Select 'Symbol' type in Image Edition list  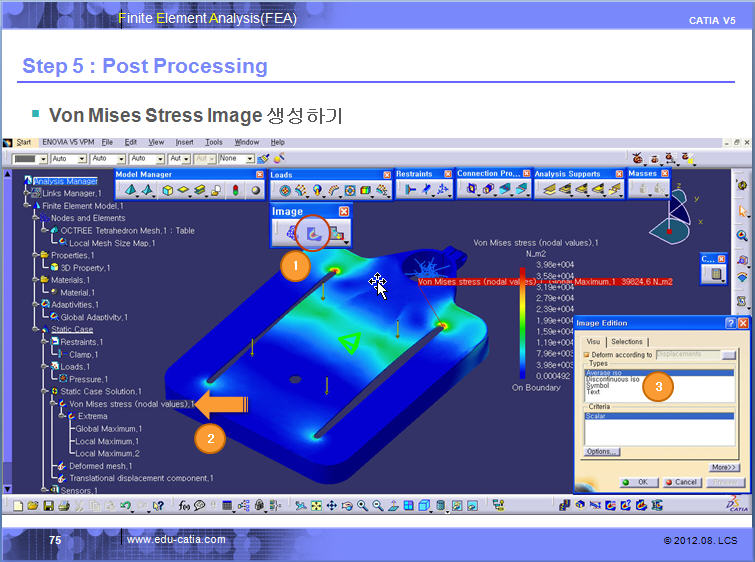coord(597,385)
